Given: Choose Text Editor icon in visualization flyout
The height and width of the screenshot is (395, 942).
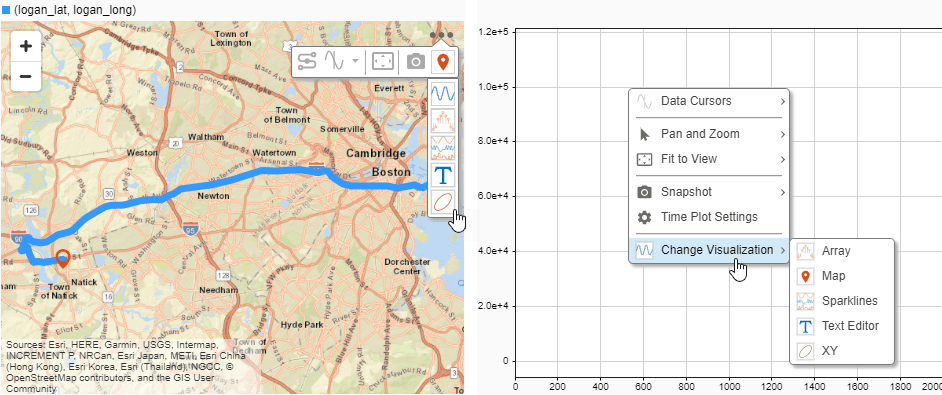Looking at the screenshot, I should point(443,174).
